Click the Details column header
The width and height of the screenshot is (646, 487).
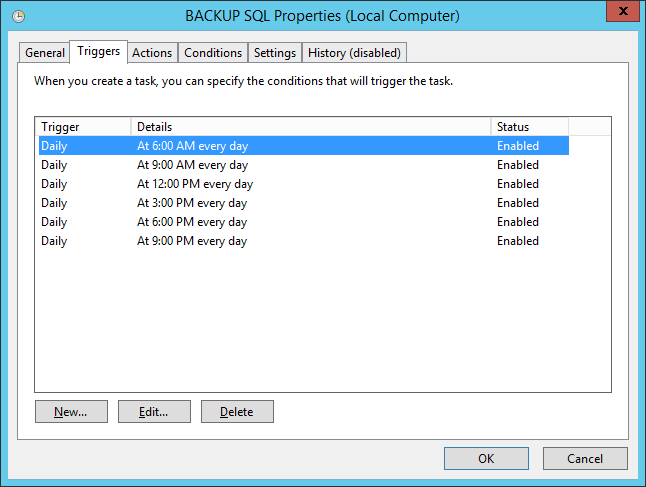coord(310,127)
